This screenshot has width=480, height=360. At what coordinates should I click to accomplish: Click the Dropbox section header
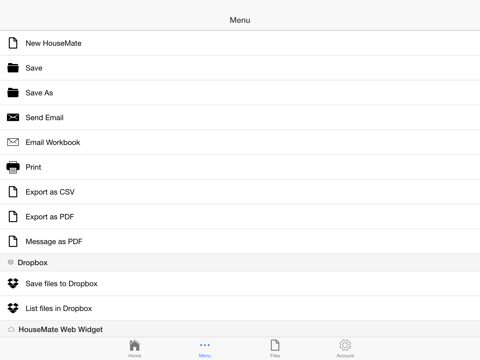(240, 262)
